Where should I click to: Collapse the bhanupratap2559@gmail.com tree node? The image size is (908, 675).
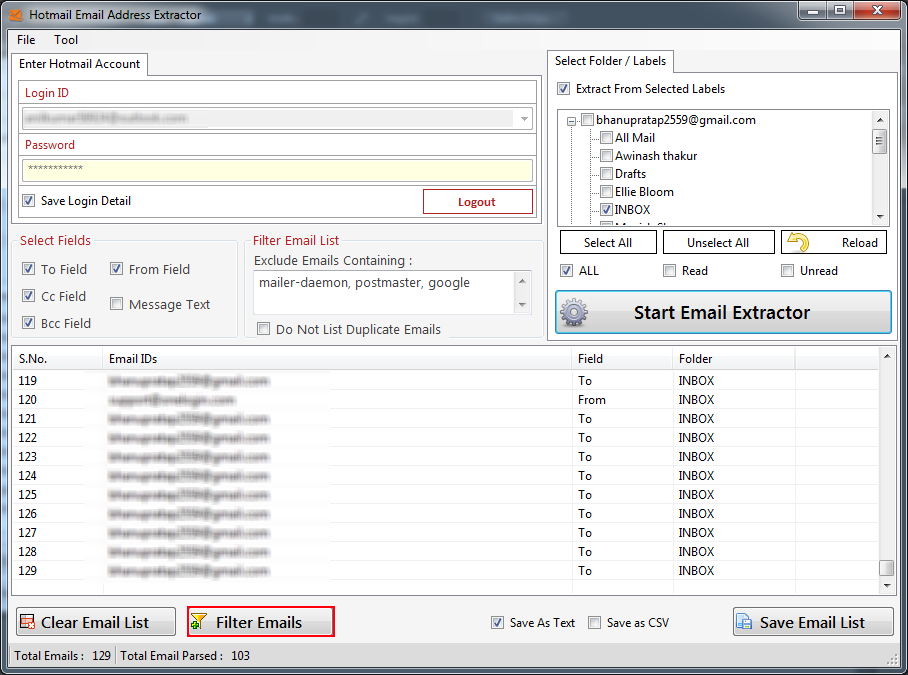[572, 121]
